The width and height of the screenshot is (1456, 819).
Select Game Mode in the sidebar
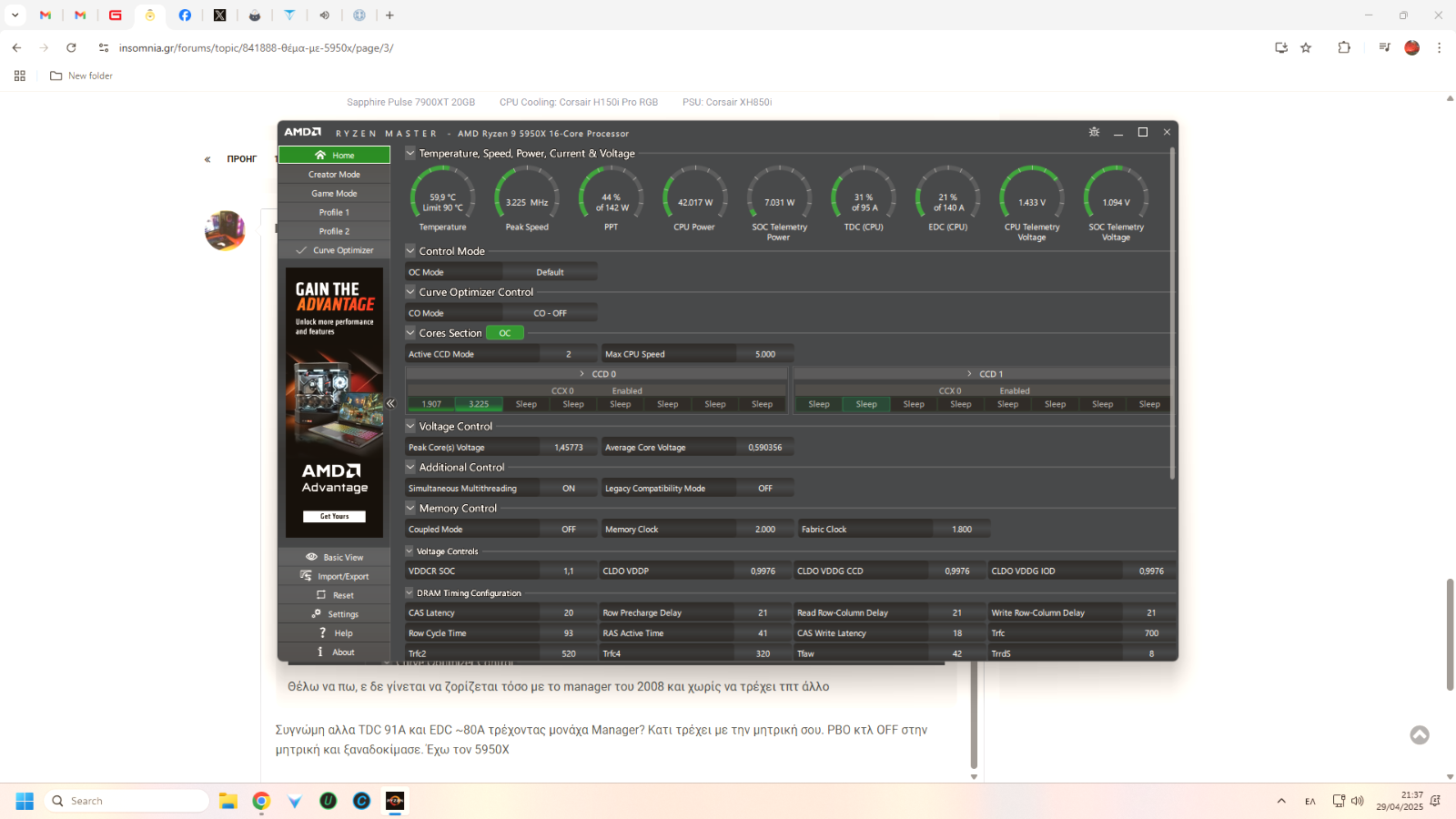334,193
